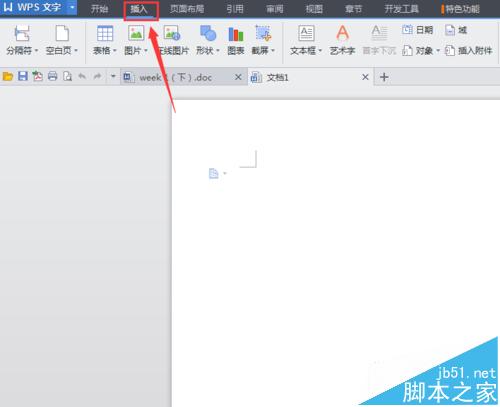Close the 文档1 document tab
Screen dimensions: 500x407
coord(365,77)
